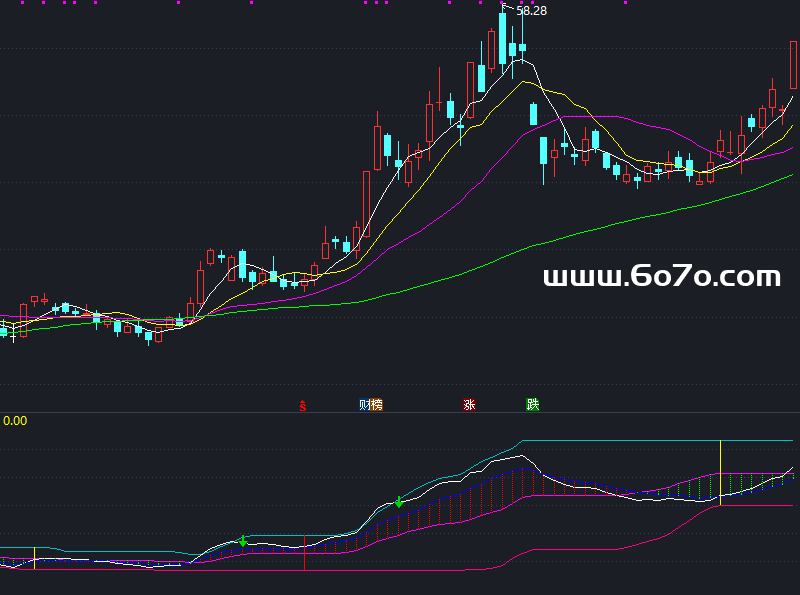
Task: Click the 58.28 peak price label
Action: coord(531,11)
